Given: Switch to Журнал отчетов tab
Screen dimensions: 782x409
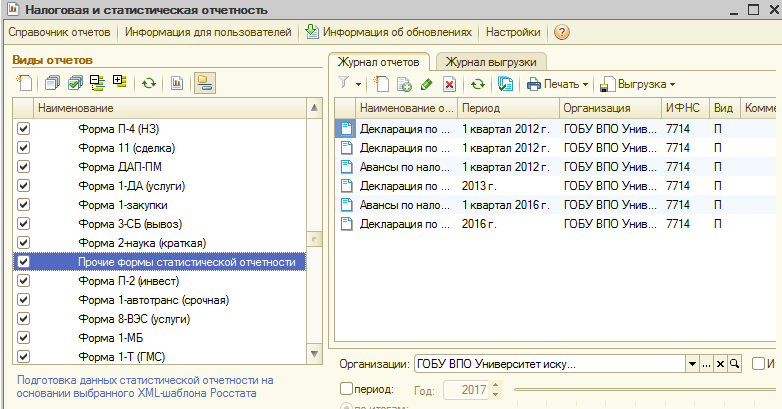Looking at the screenshot, I should pos(379,62).
